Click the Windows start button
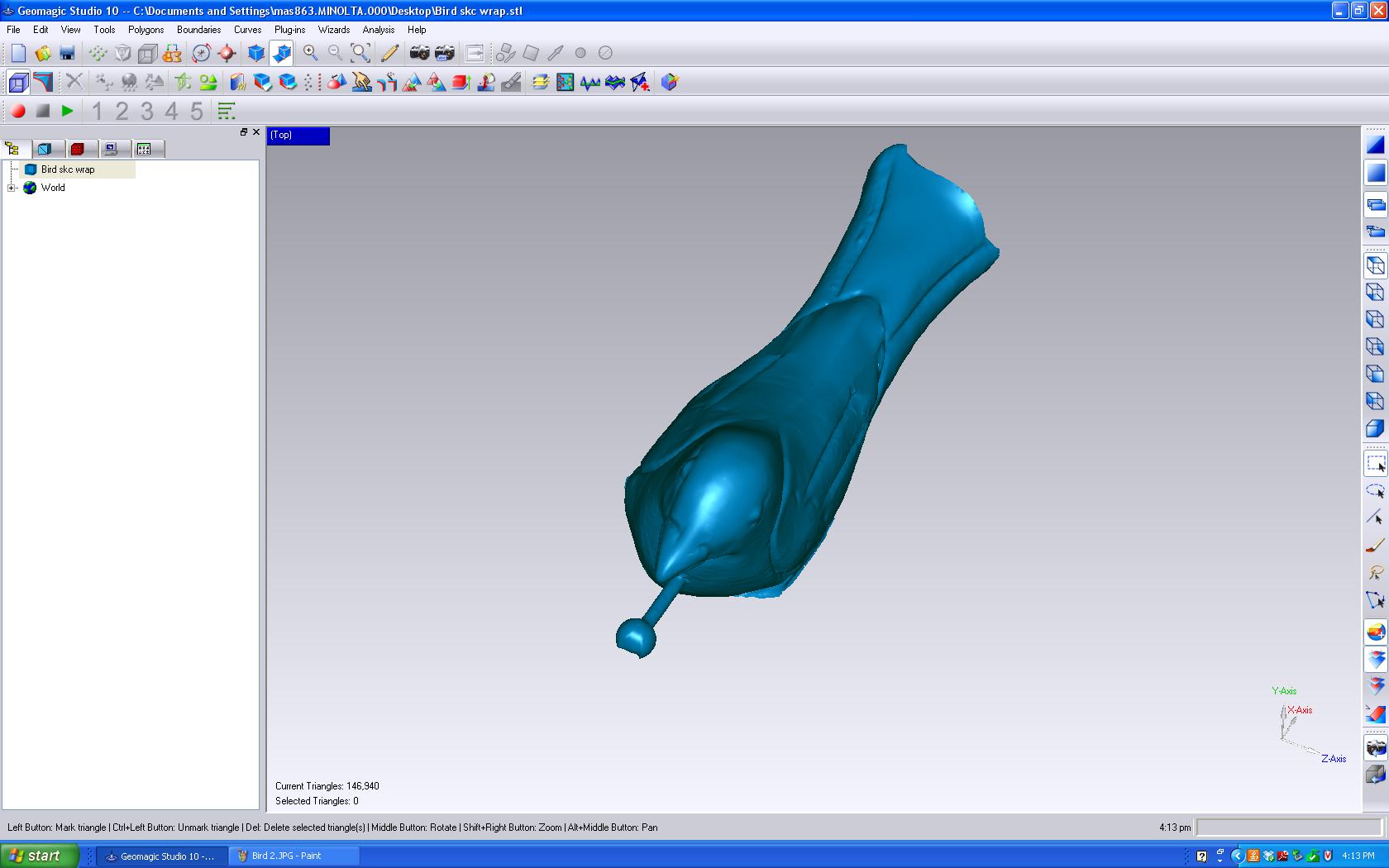This screenshot has height=868, width=1389. [40, 856]
